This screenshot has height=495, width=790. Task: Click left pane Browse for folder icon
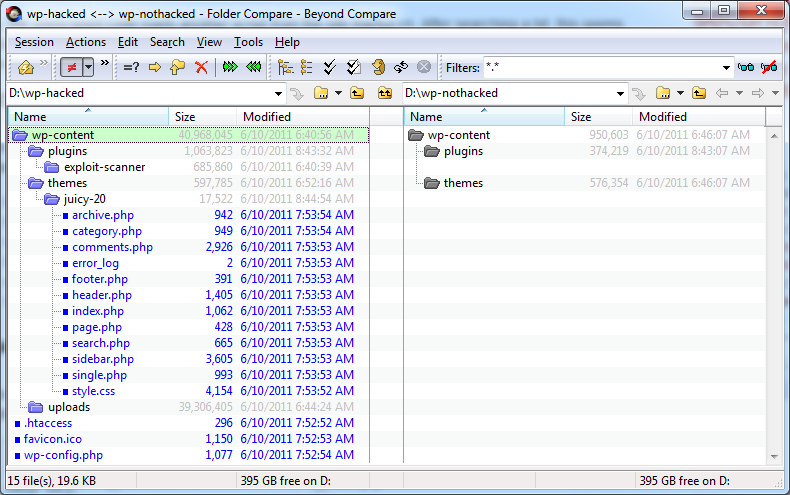click(321, 93)
